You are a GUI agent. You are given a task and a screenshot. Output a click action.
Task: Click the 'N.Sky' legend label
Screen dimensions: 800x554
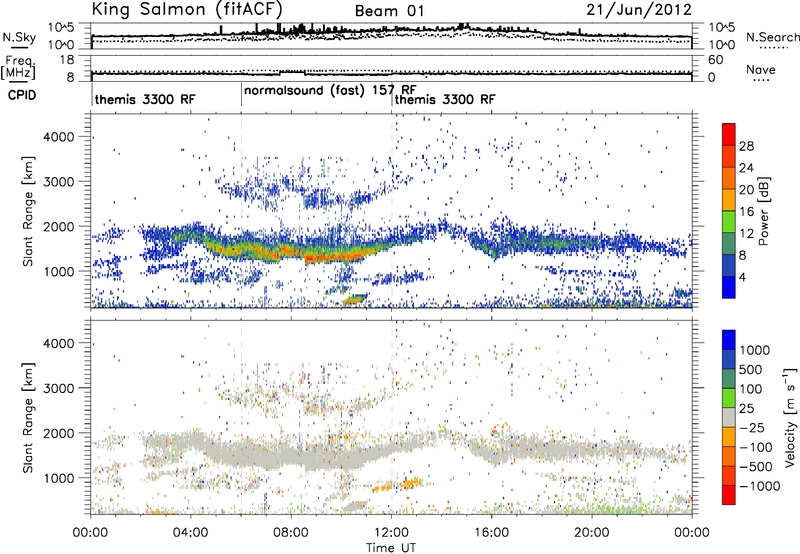19,37
